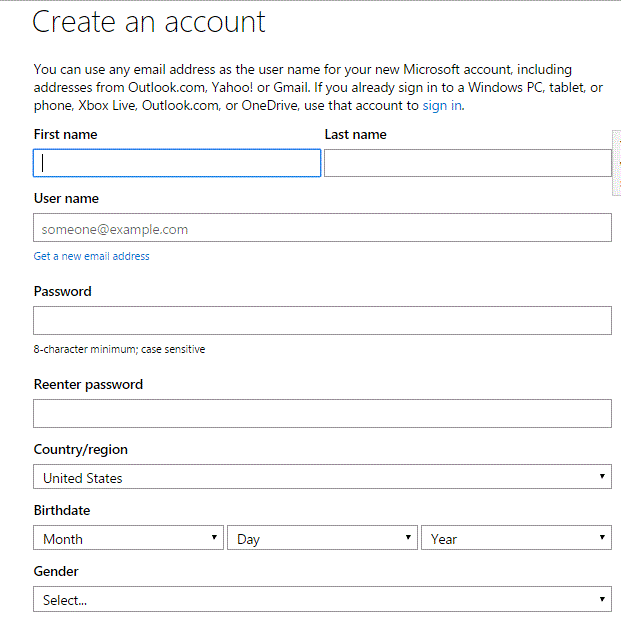
Task: Click '8-character minimum; case sensitive' hint
Action: click(x=119, y=349)
